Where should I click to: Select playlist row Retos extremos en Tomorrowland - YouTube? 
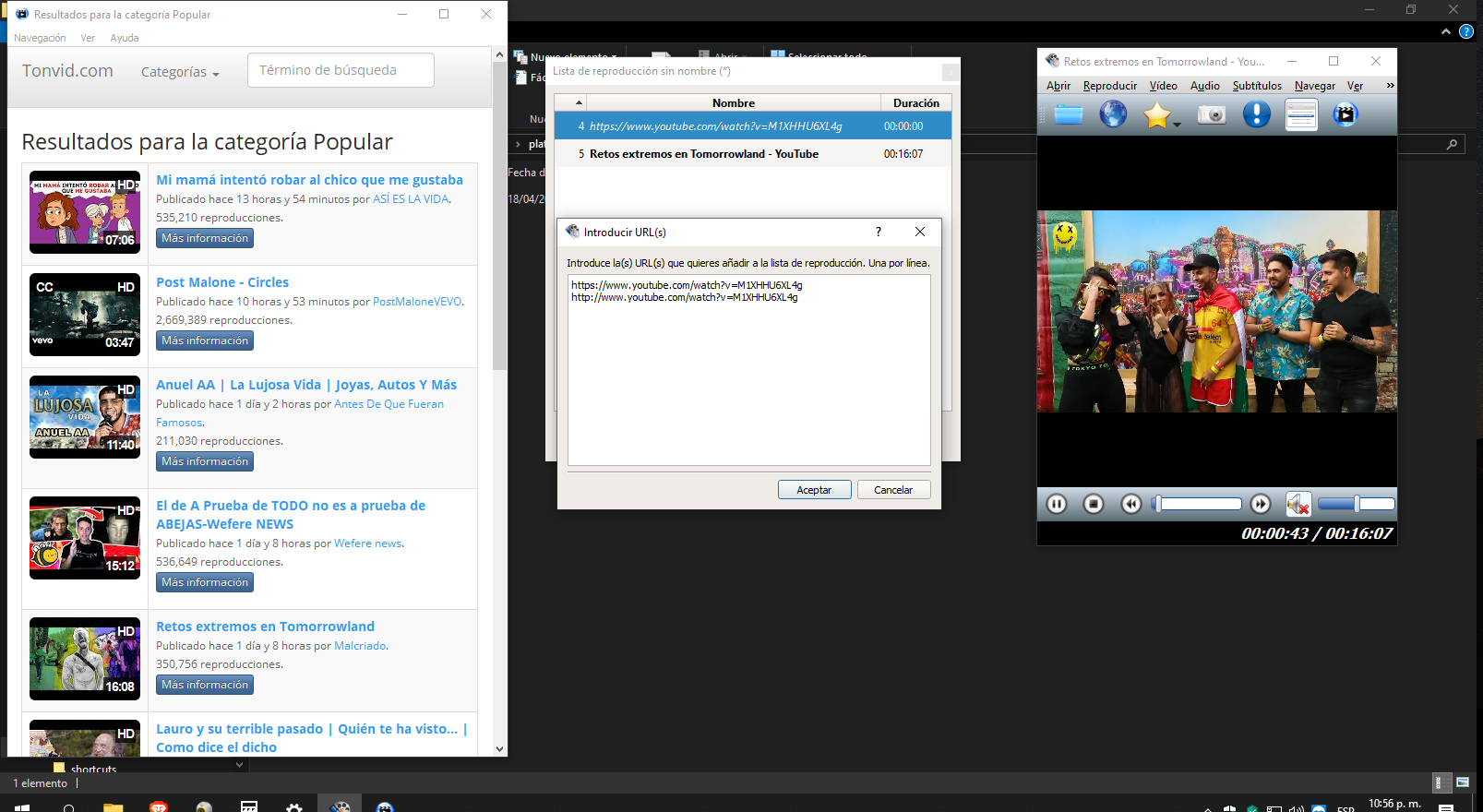pos(752,154)
